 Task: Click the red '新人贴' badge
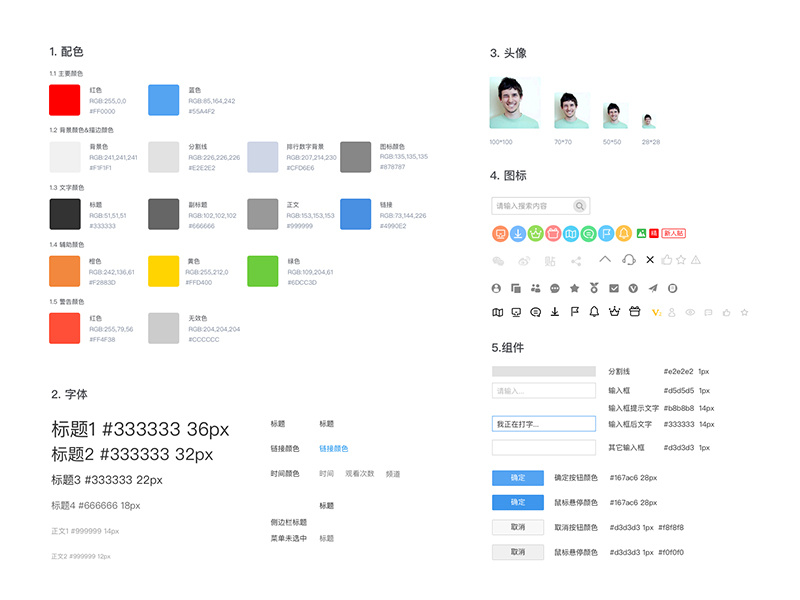point(673,234)
